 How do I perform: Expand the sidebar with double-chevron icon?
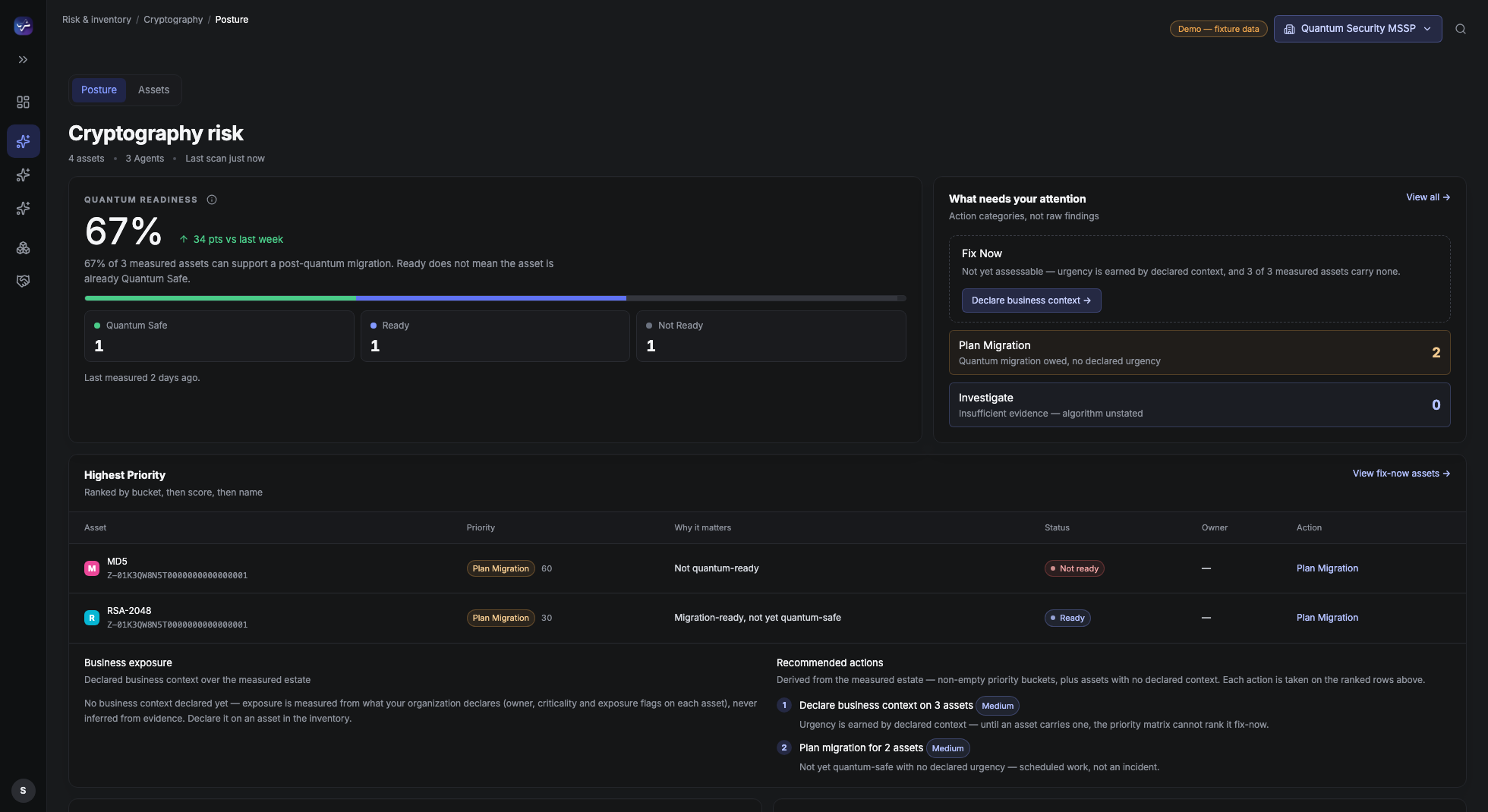point(24,59)
